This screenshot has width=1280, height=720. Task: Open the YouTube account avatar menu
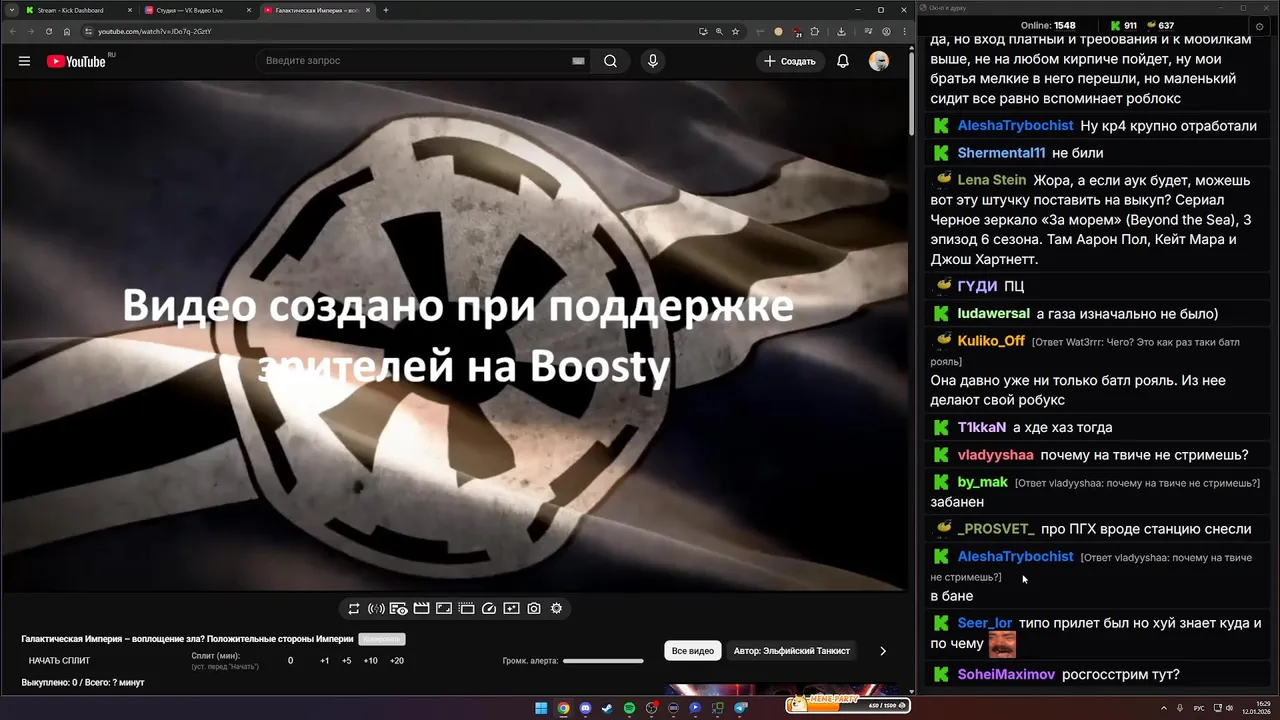(879, 61)
